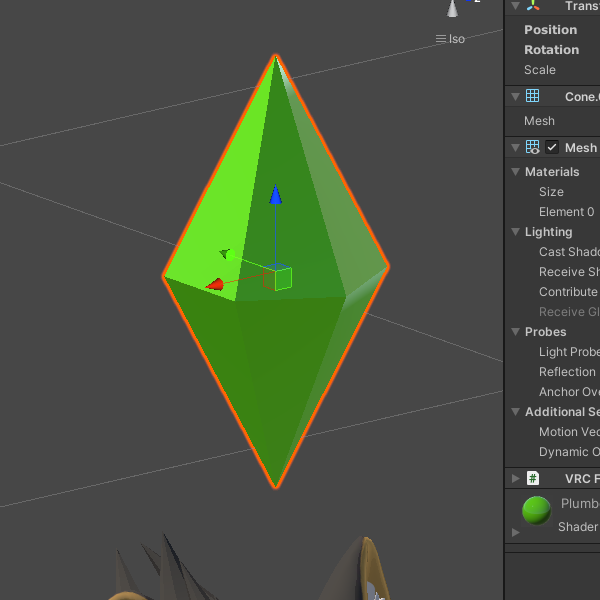Click the green Y-axis move arrow
This screenshot has height=600, width=600.
[227, 254]
